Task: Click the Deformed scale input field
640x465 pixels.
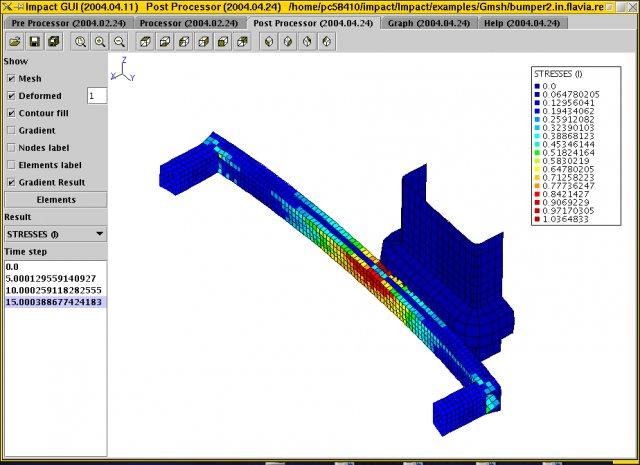Action: click(97, 96)
